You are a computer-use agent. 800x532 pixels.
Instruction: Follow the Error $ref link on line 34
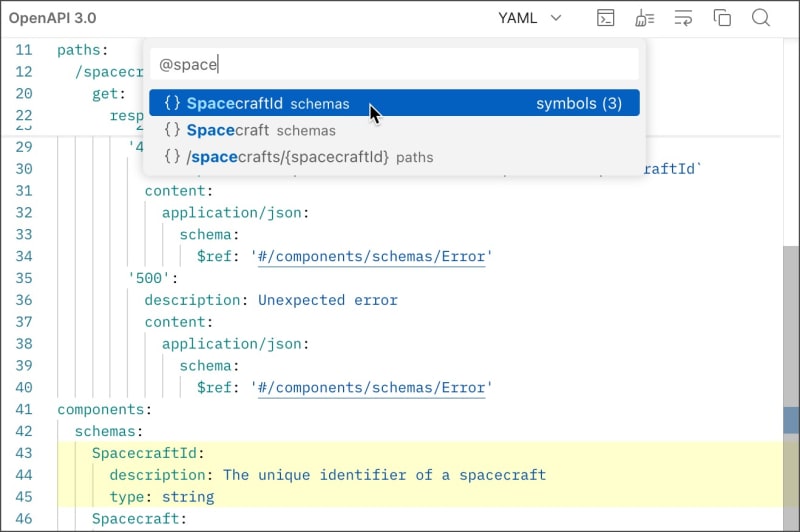pos(371,256)
